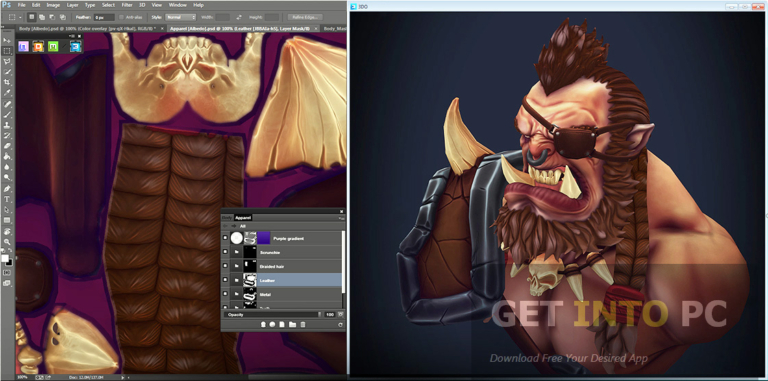Select the Paint Bucket tool

coord(7,157)
